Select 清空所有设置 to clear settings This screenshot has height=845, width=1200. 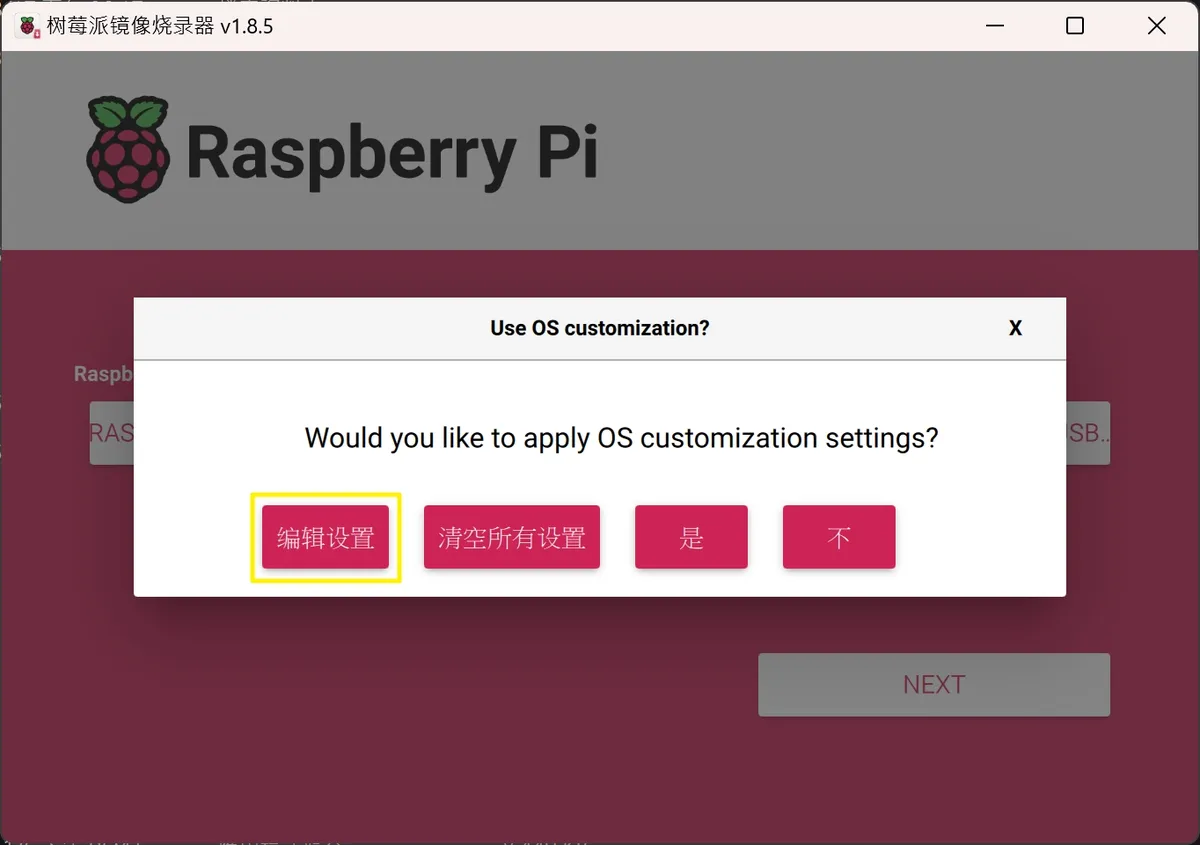pyautogui.click(x=512, y=537)
